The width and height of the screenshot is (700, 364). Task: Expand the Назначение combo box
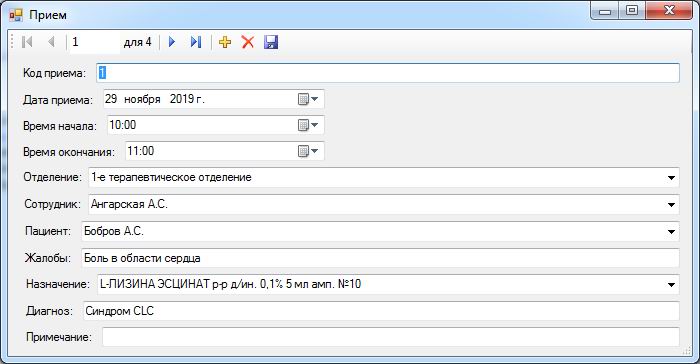tap(671, 285)
